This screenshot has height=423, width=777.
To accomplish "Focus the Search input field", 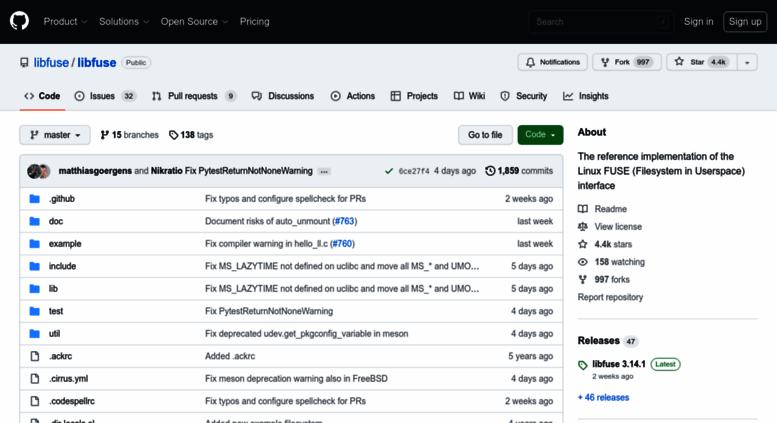I will (602, 22).
